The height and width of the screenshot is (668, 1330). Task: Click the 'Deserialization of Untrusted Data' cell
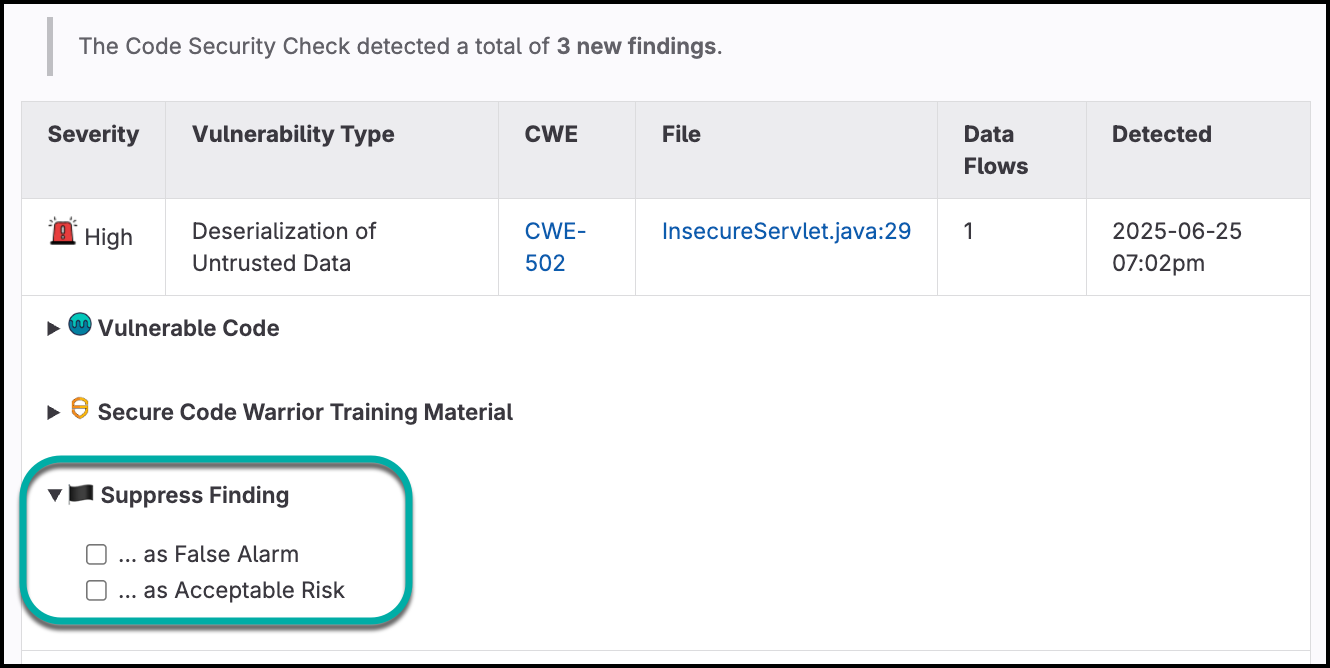point(284,247)
